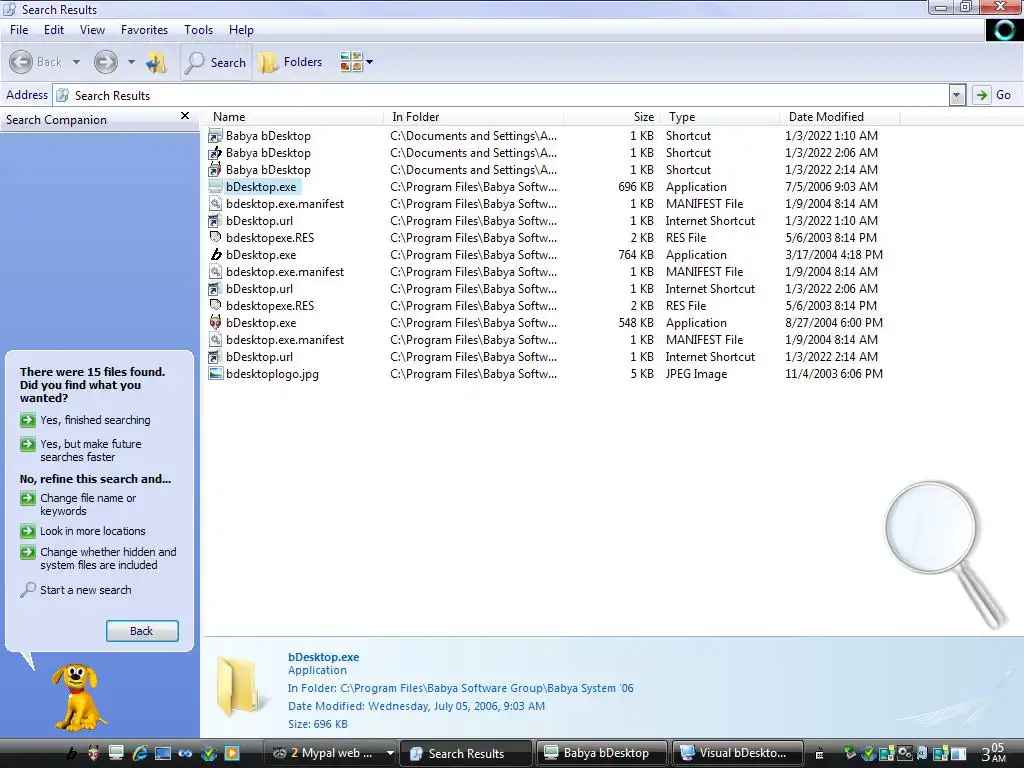1024x768 pixels.
Task: Click the '5 KB' size of bdesktoplogo.jpg
Action: 642,374
